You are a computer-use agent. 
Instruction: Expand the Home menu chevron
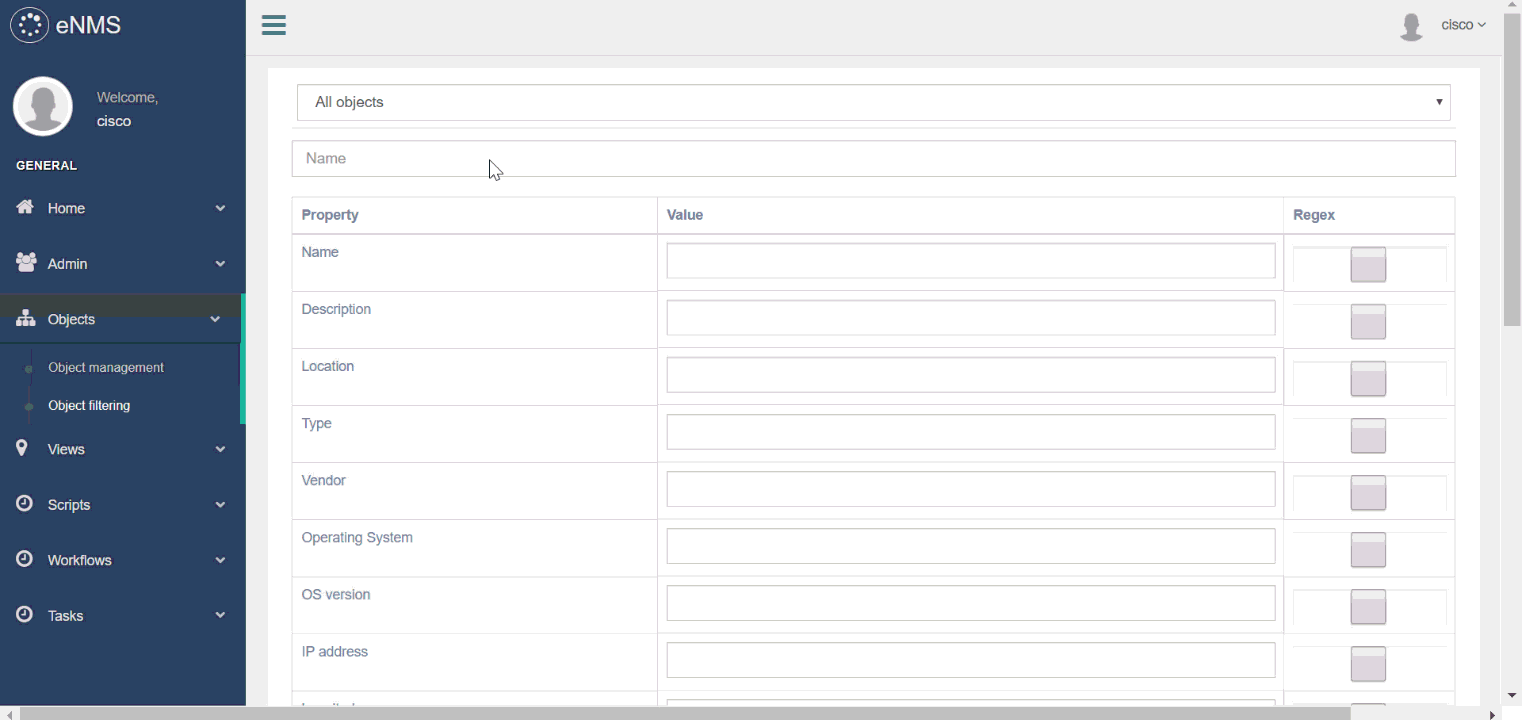pyautogui.click(x=220, y=208)
